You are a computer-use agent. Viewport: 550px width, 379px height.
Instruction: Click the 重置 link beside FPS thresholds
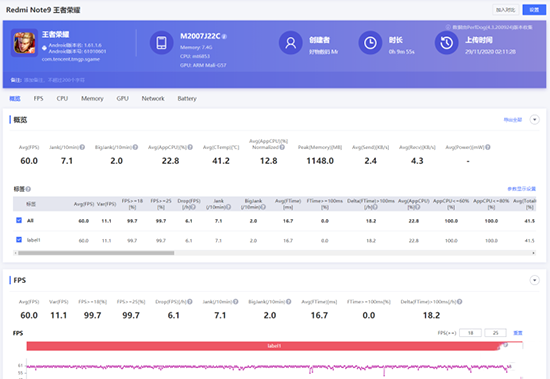click(x=518, y=333)
